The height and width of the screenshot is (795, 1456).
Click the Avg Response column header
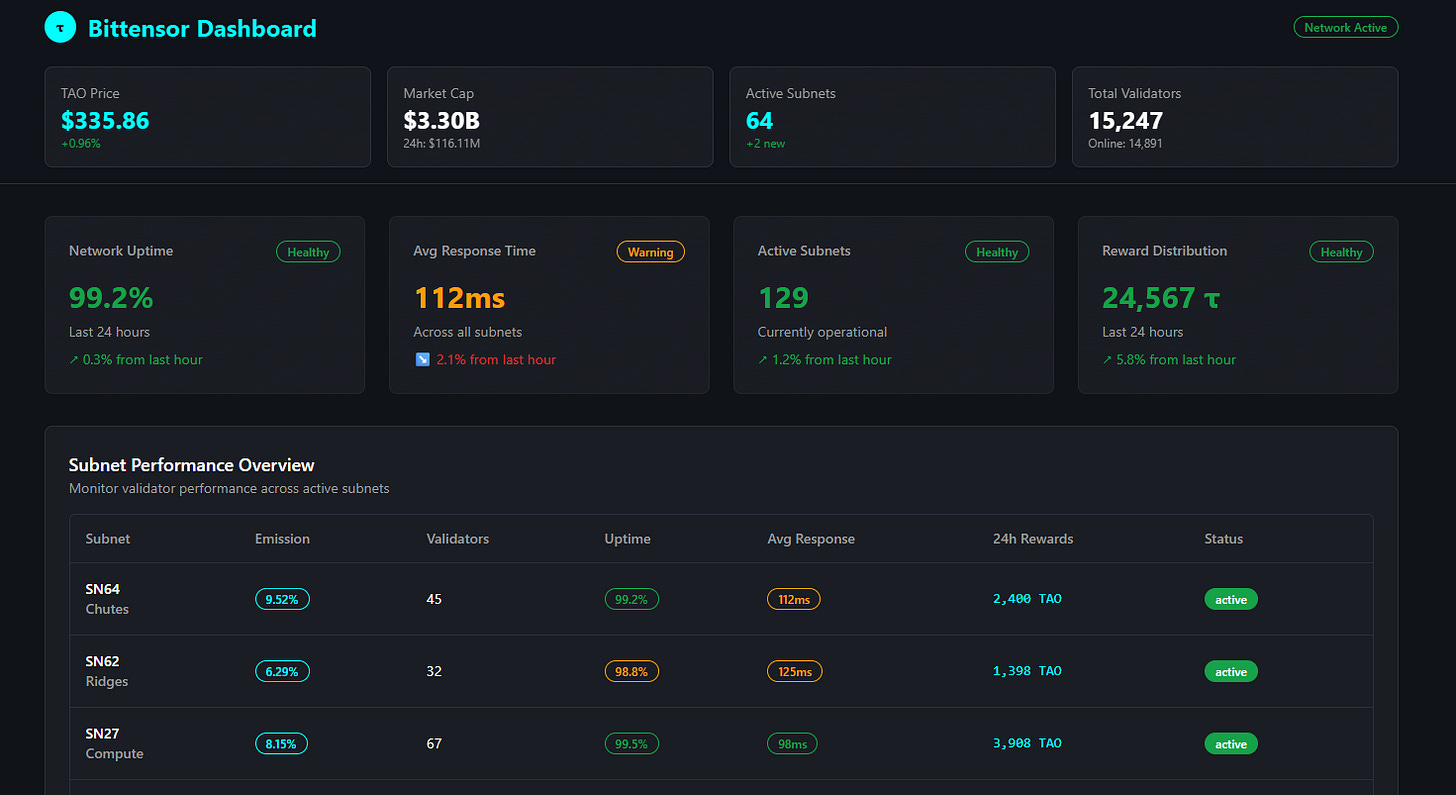point(811,539)
